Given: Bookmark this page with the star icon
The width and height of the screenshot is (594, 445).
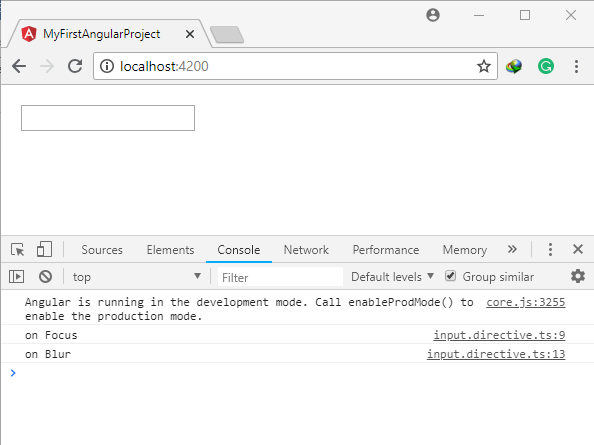Looking at the screenshot, I should pyautogui.click(x=484, y=66).
